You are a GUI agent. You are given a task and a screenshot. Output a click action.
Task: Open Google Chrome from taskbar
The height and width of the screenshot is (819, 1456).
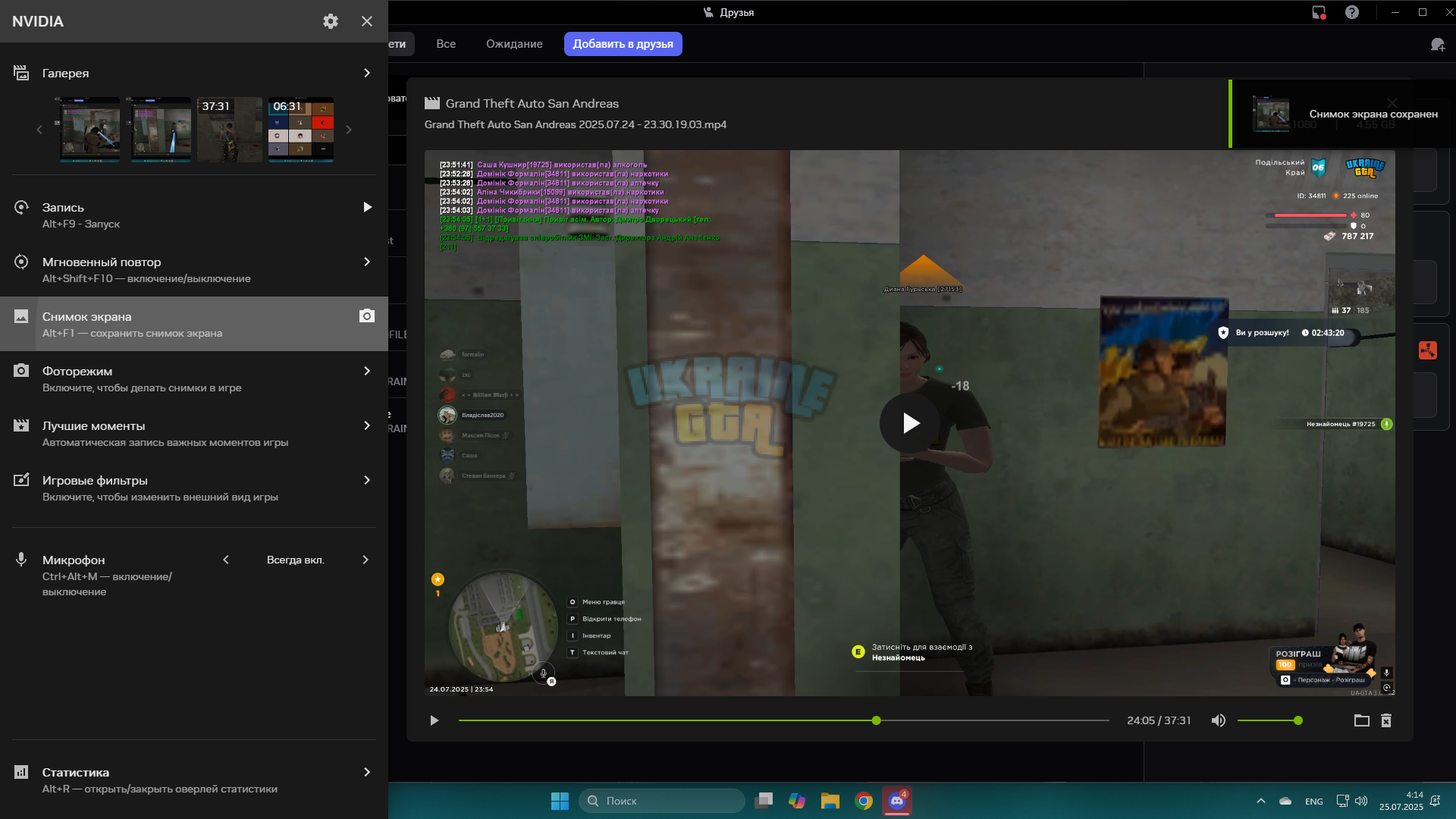pyautogui.click(x=864, y=801)
